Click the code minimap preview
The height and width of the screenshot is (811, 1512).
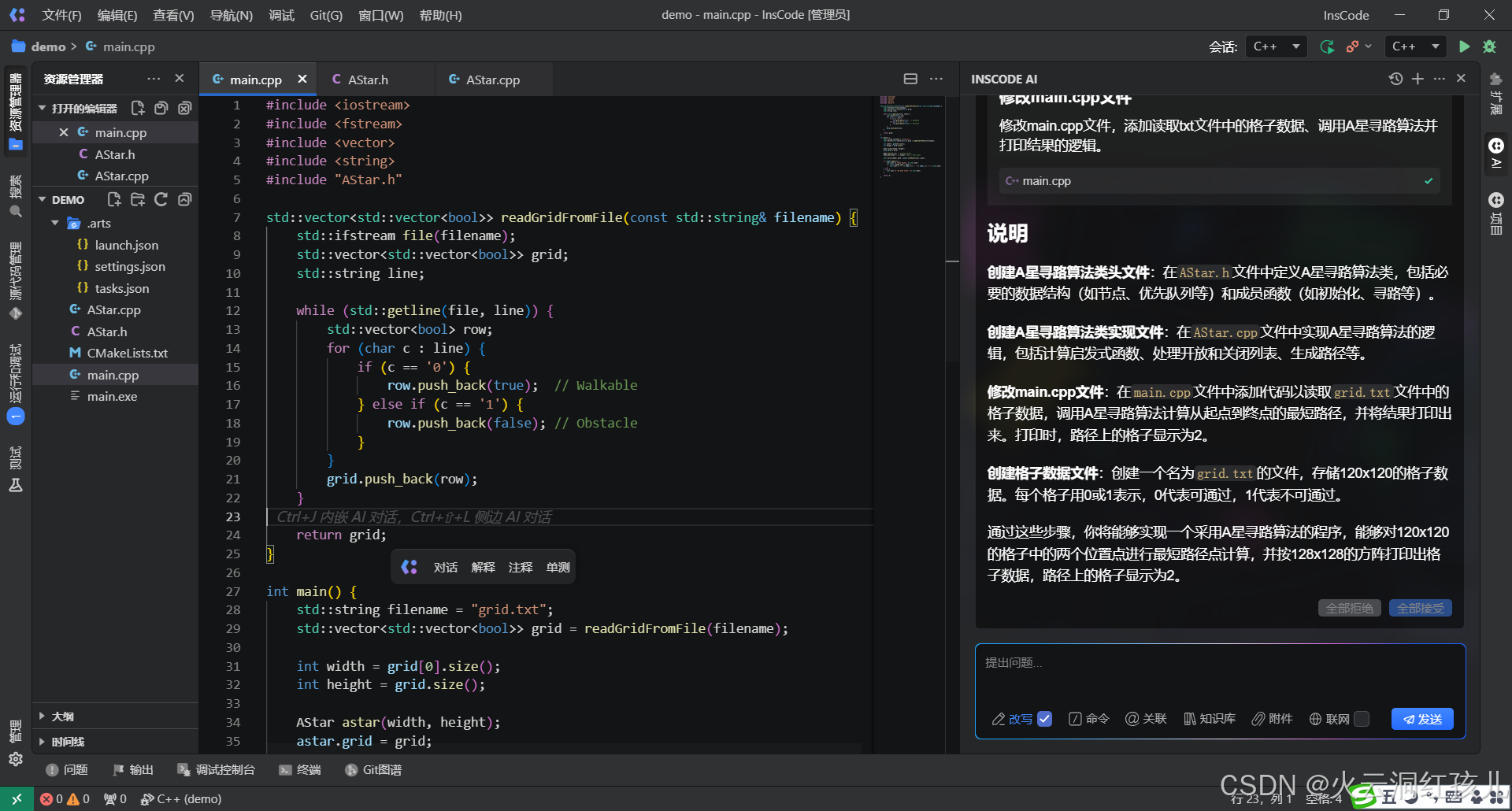[x=911, y=138]
